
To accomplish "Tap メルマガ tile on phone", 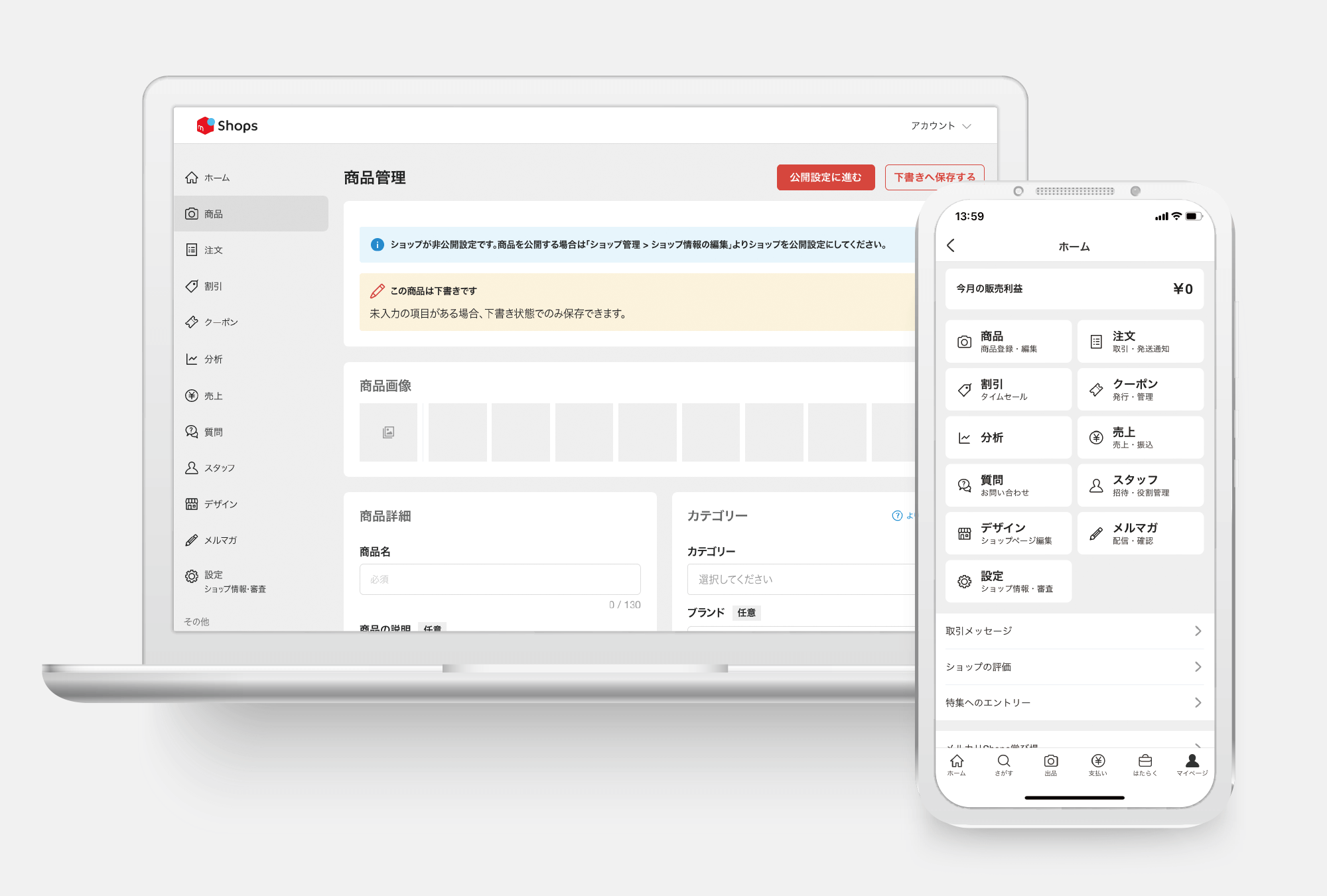I will pos(1140,533).
